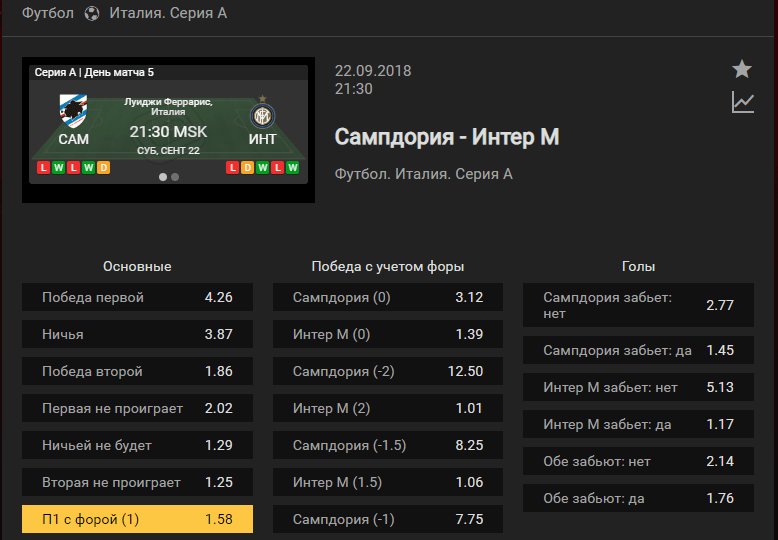Viewport: 778px width, 540px height.
Task: Select Победа второй odds 1.86
Action: coord(137,371)
